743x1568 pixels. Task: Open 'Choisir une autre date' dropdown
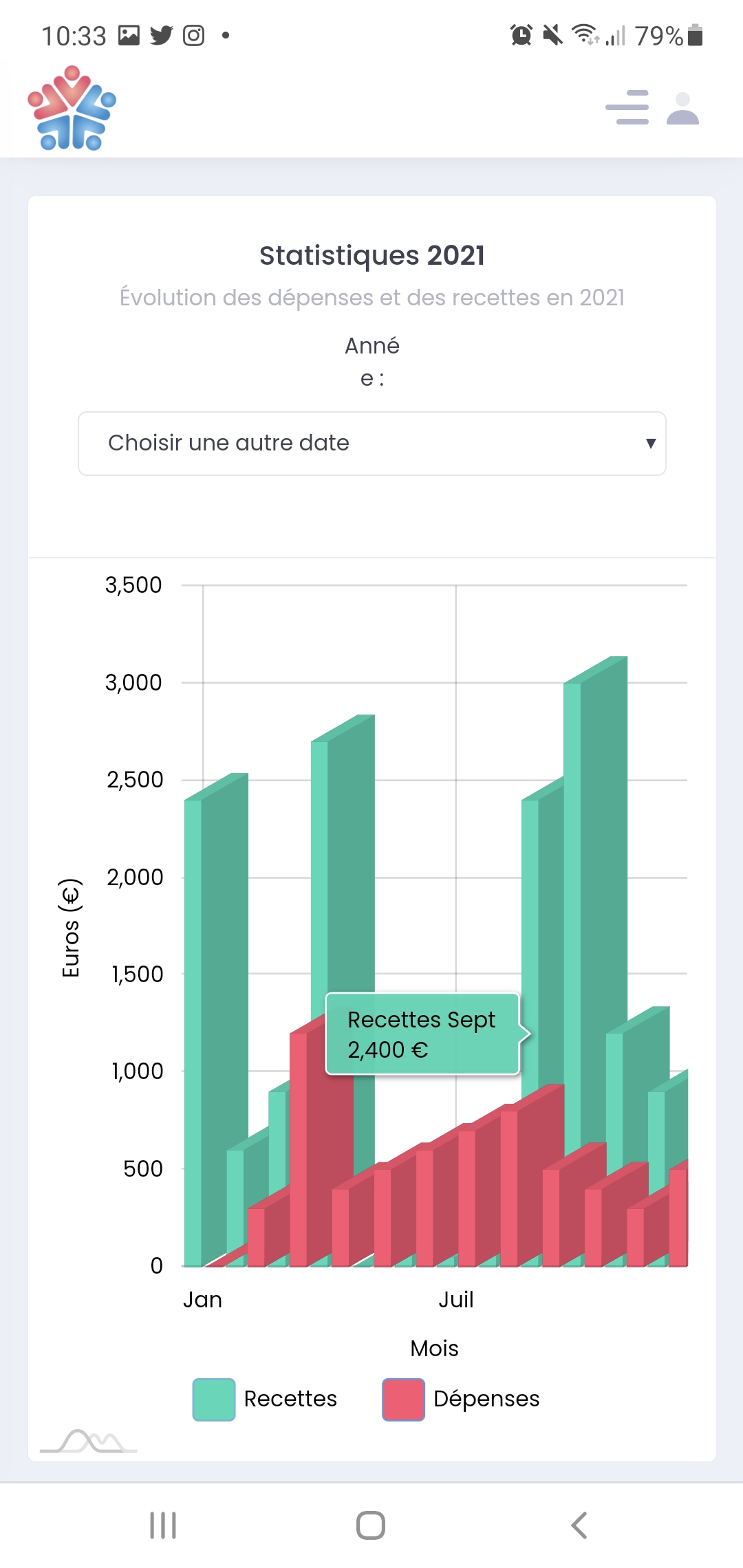371,444
